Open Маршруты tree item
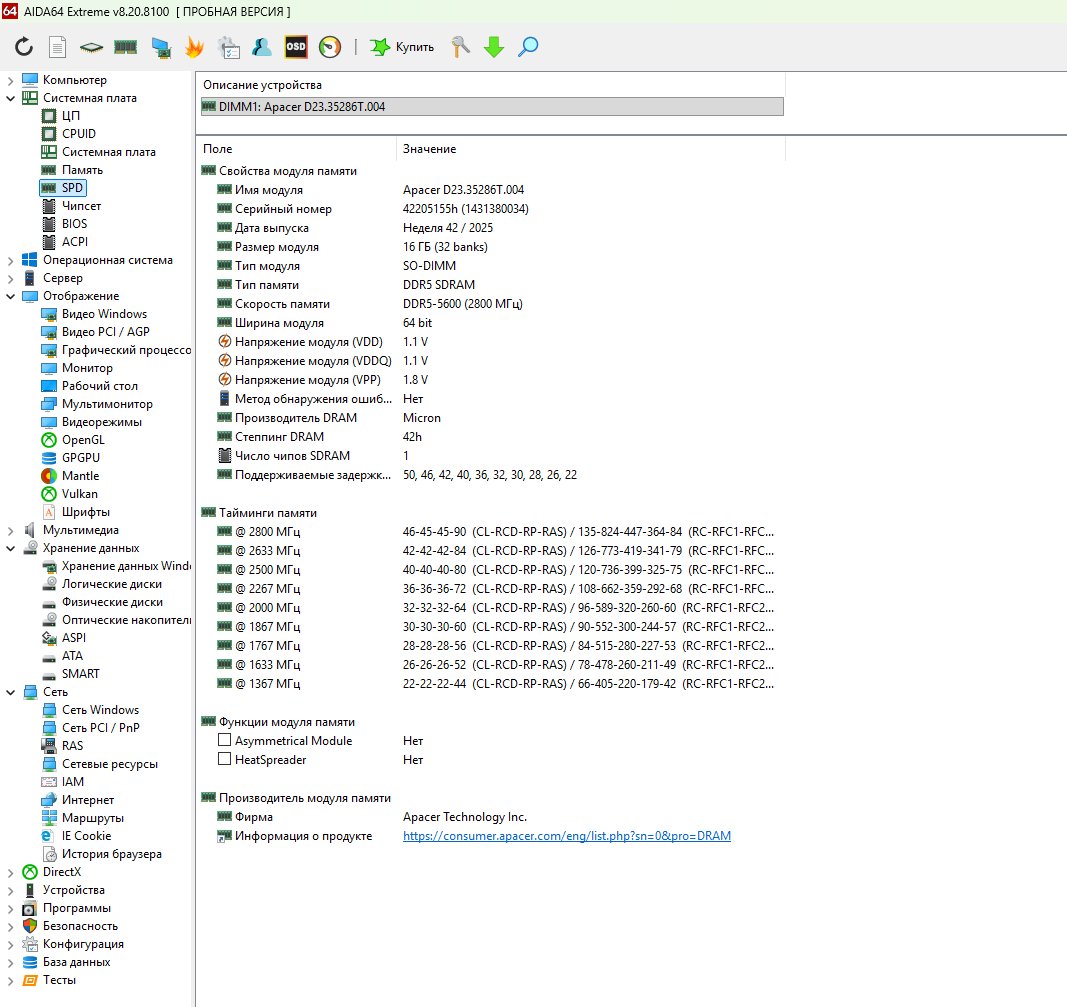Screen dimensions: 1067x1007 [93, 818]
